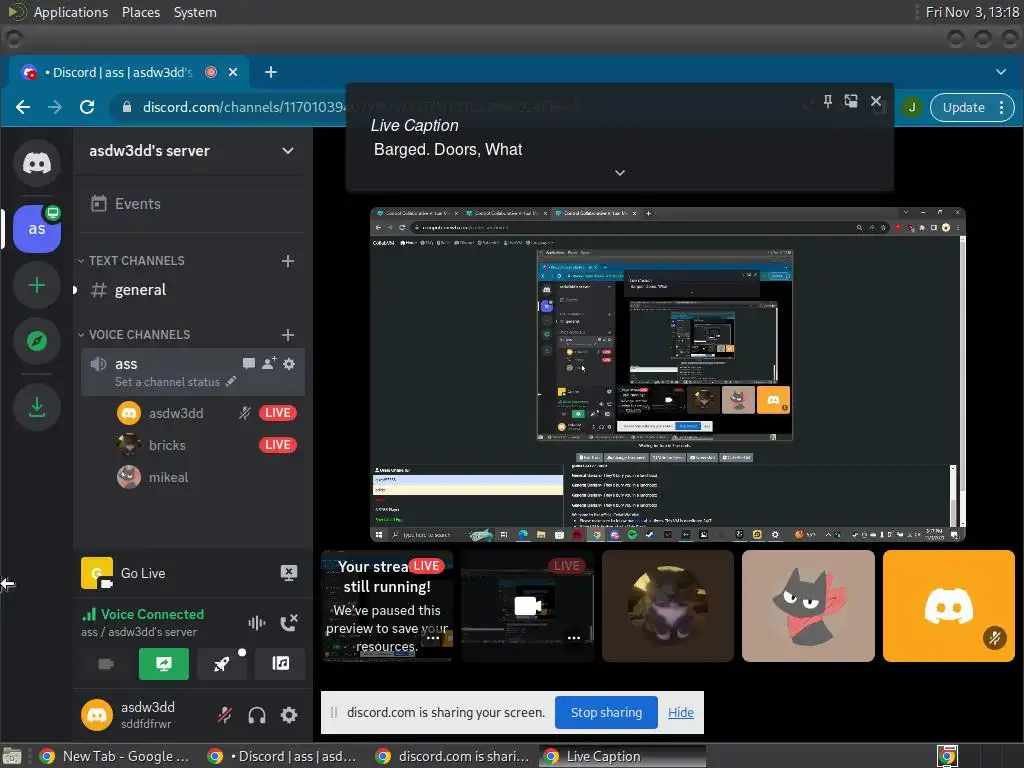Edit ass channel settings gear

click(289, 364)
